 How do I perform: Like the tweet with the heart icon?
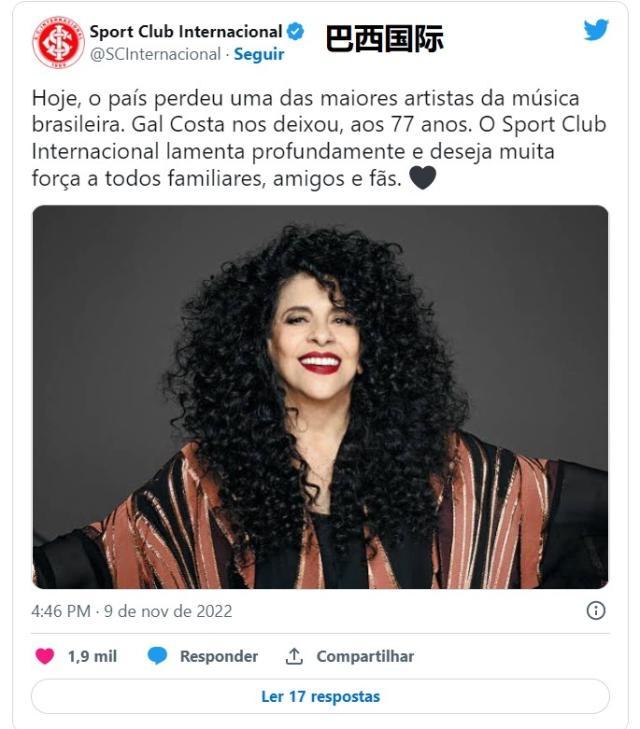click(x=45, y=656)
